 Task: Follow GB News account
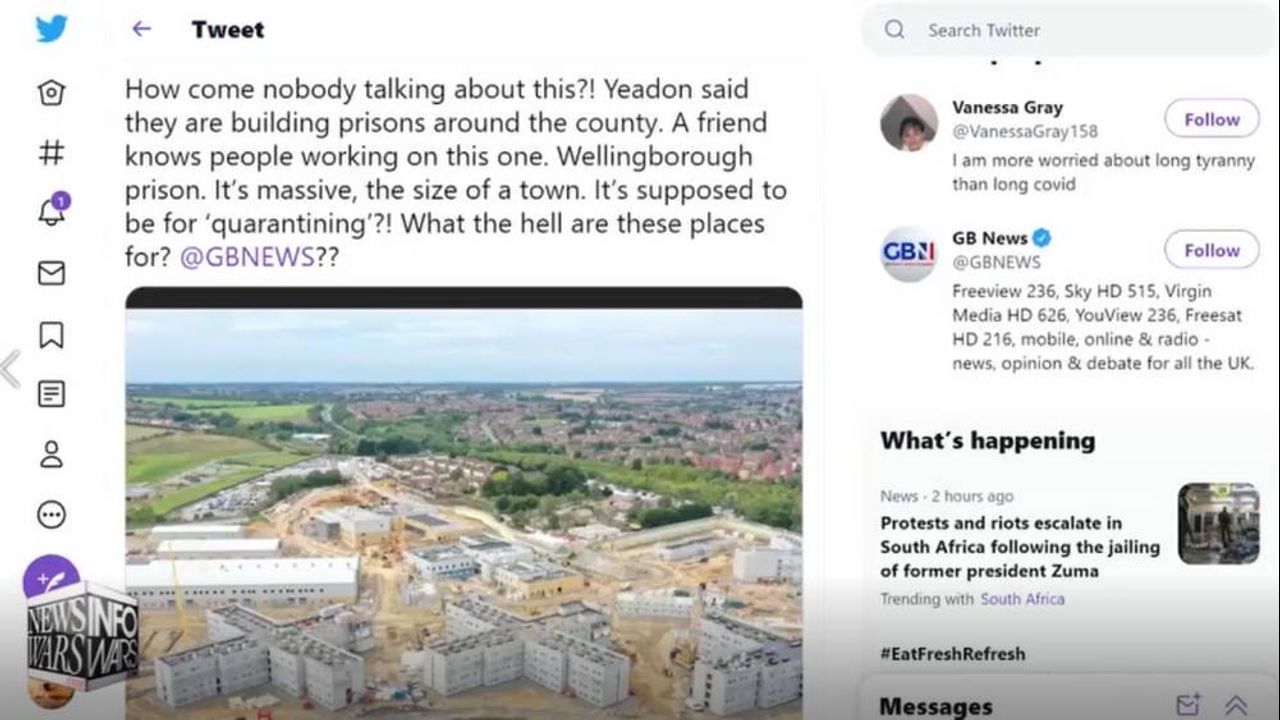(1211, 250)
